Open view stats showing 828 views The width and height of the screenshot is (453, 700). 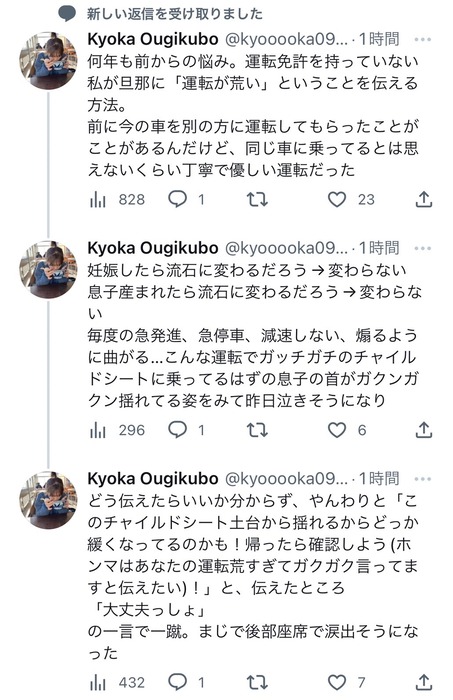click(117, 199)
